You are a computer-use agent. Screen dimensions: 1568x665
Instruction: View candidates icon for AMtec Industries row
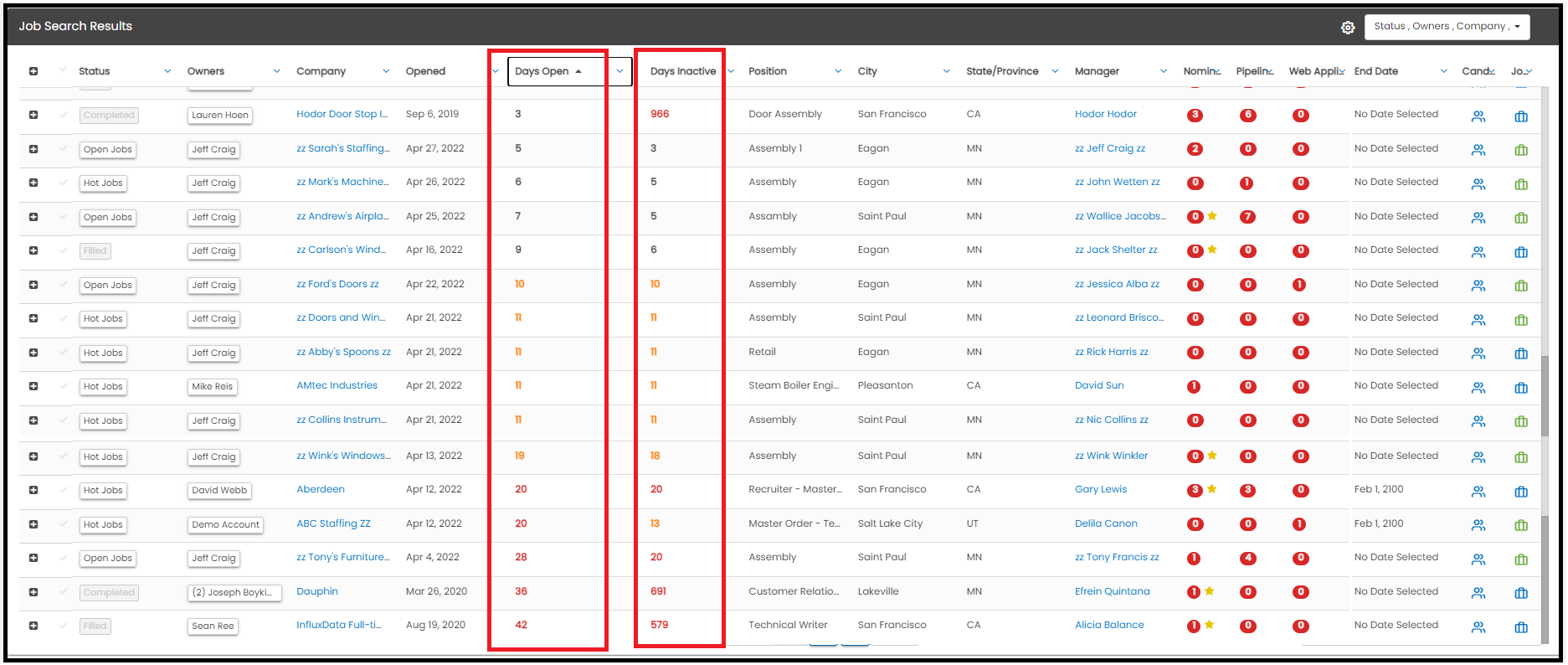pyautogui.click(x=1478, y=388)
